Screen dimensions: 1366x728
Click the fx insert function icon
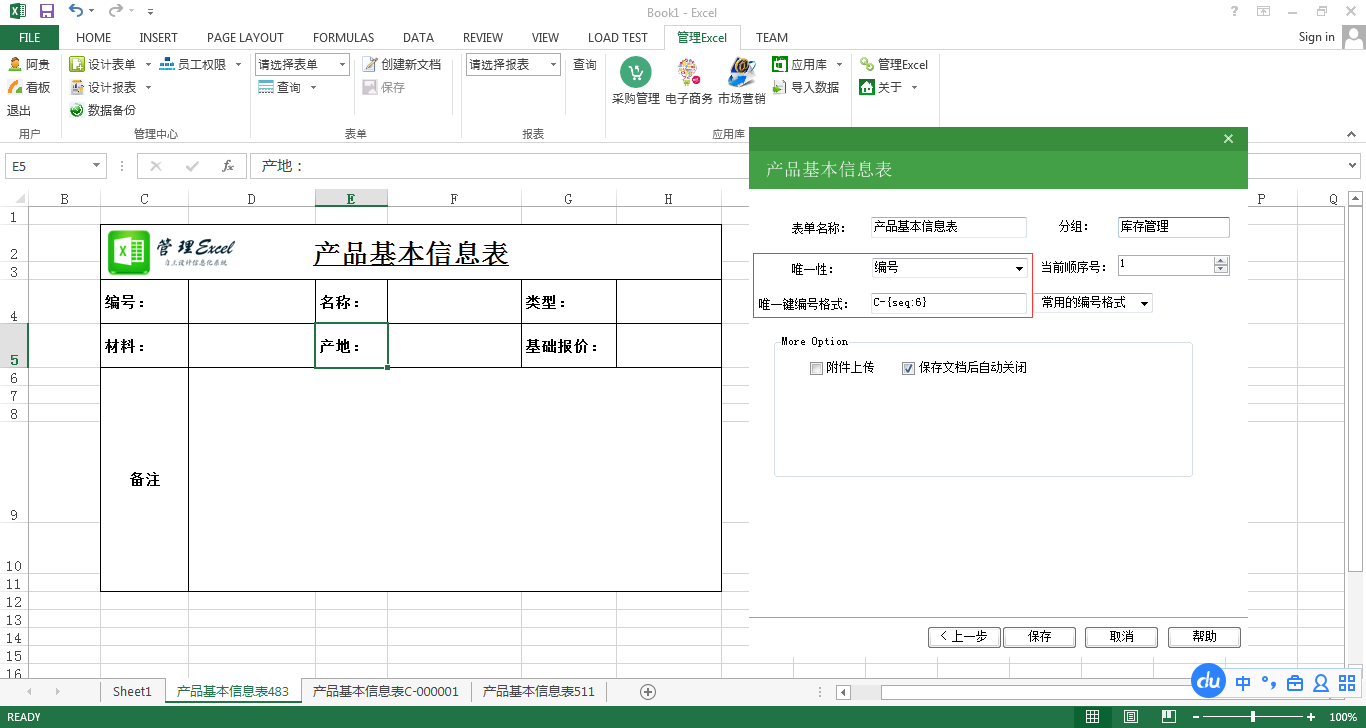tap(228, 166)
